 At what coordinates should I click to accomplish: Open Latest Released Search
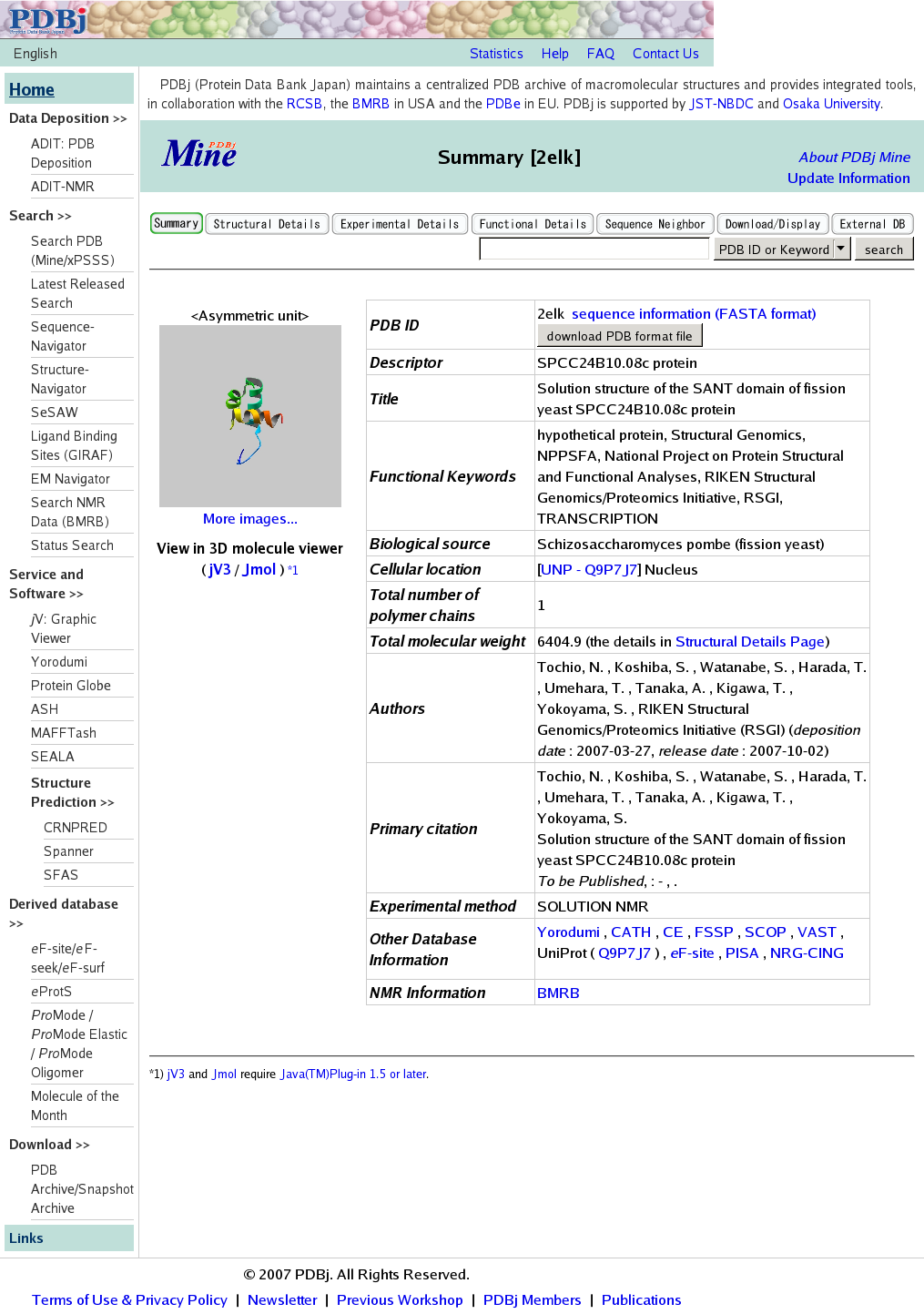point(77,293)
